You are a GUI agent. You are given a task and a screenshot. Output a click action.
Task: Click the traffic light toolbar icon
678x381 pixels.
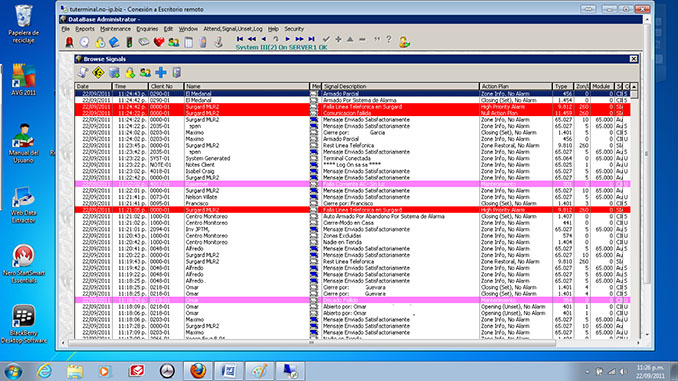(129, 42)
